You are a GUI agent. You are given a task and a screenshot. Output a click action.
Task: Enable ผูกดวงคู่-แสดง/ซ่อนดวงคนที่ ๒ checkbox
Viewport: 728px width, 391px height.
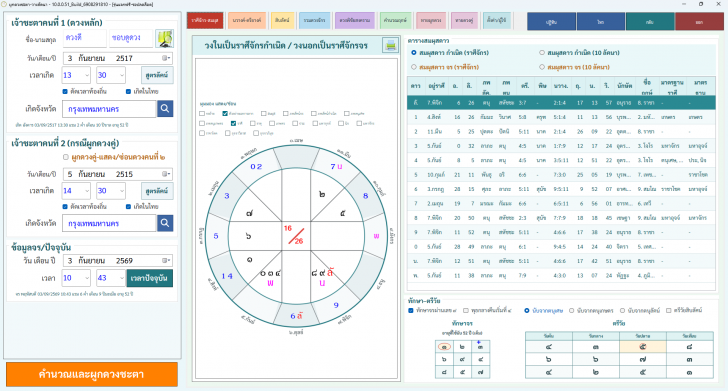[65, 157]
